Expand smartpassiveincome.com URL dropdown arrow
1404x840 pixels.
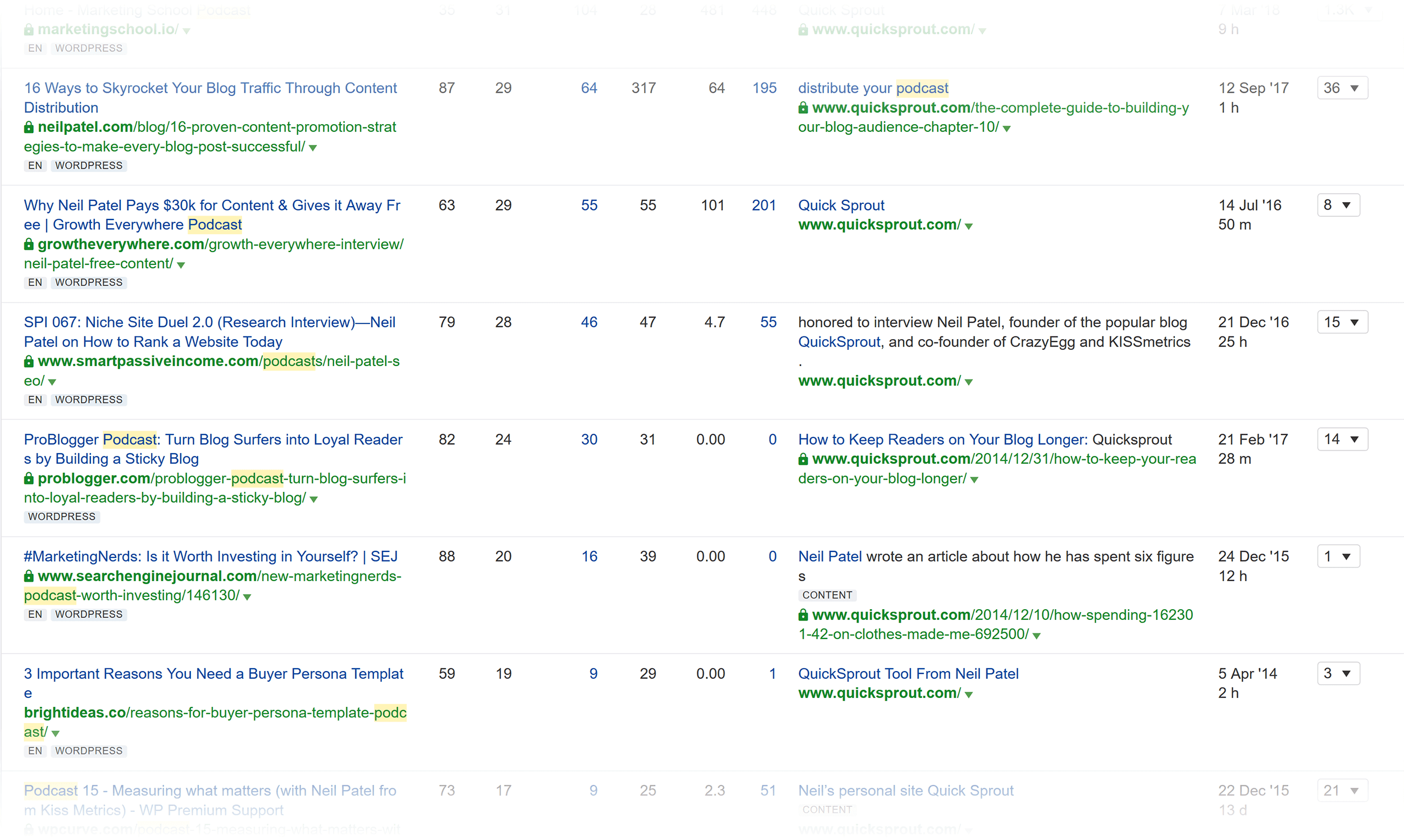[x=52, y=382]
